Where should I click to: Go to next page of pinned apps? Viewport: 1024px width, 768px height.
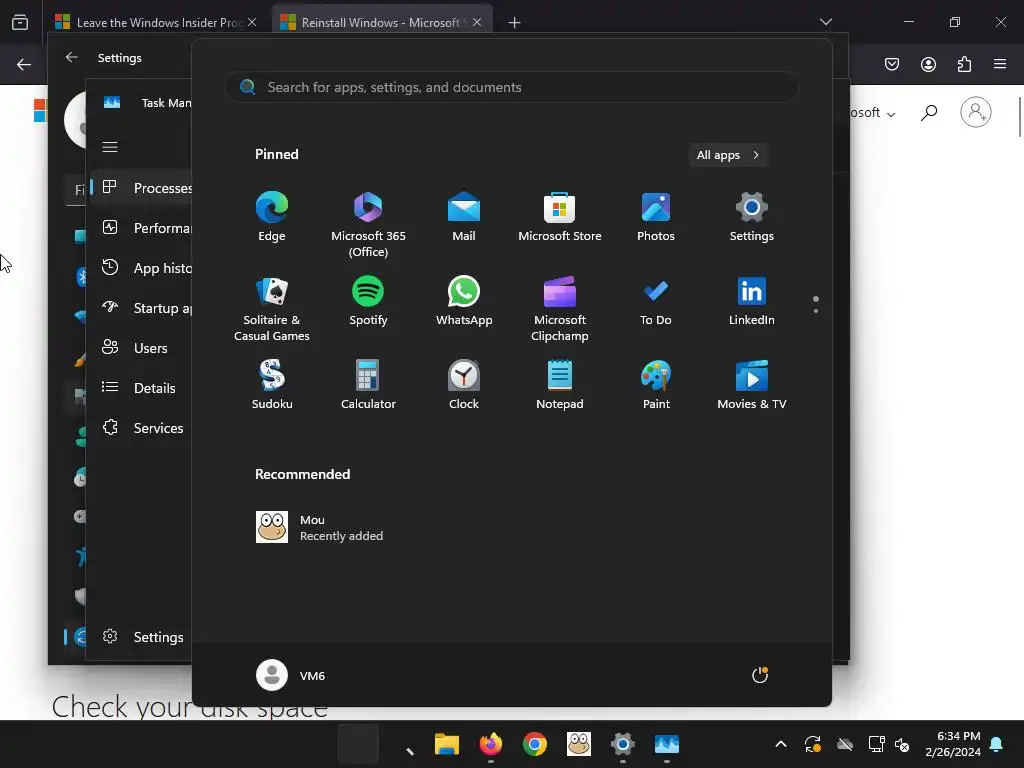pos(816,310)
